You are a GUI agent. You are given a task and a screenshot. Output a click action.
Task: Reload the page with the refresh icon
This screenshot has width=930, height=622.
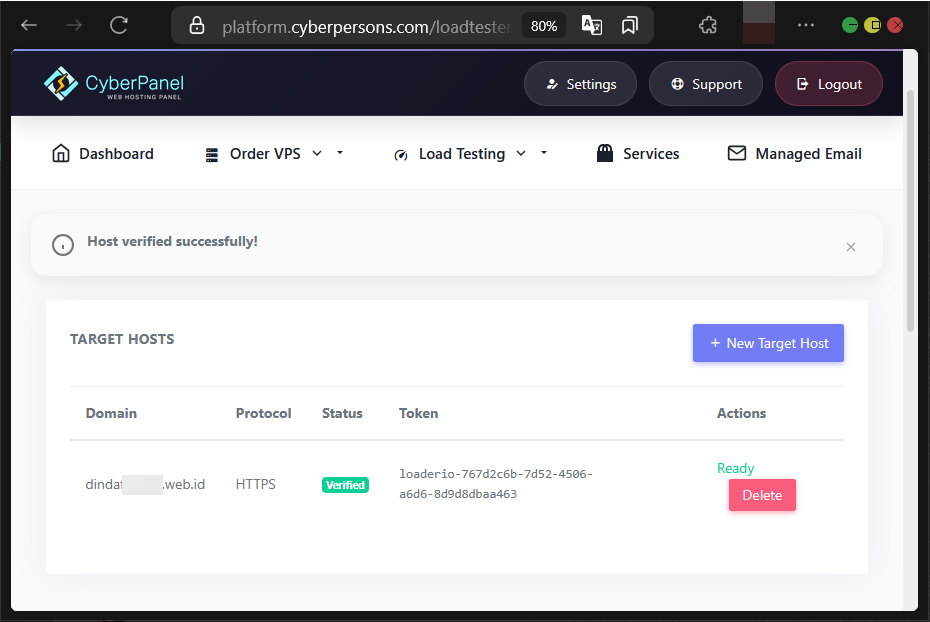[119, 25]
